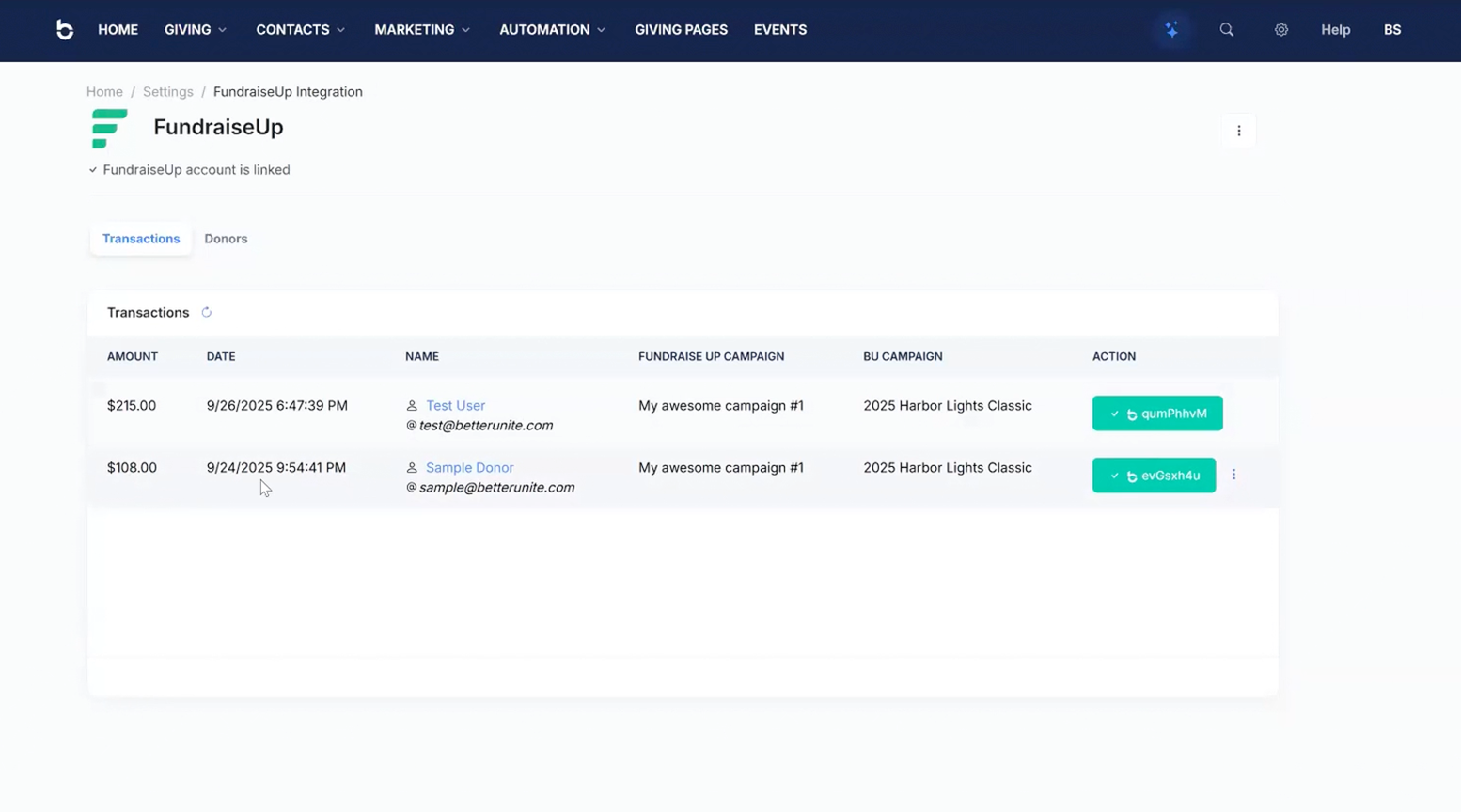Click the date 9/26/2025 6:47:39 PM
The height and width of the screenshot is (812, 1461).
277,406
